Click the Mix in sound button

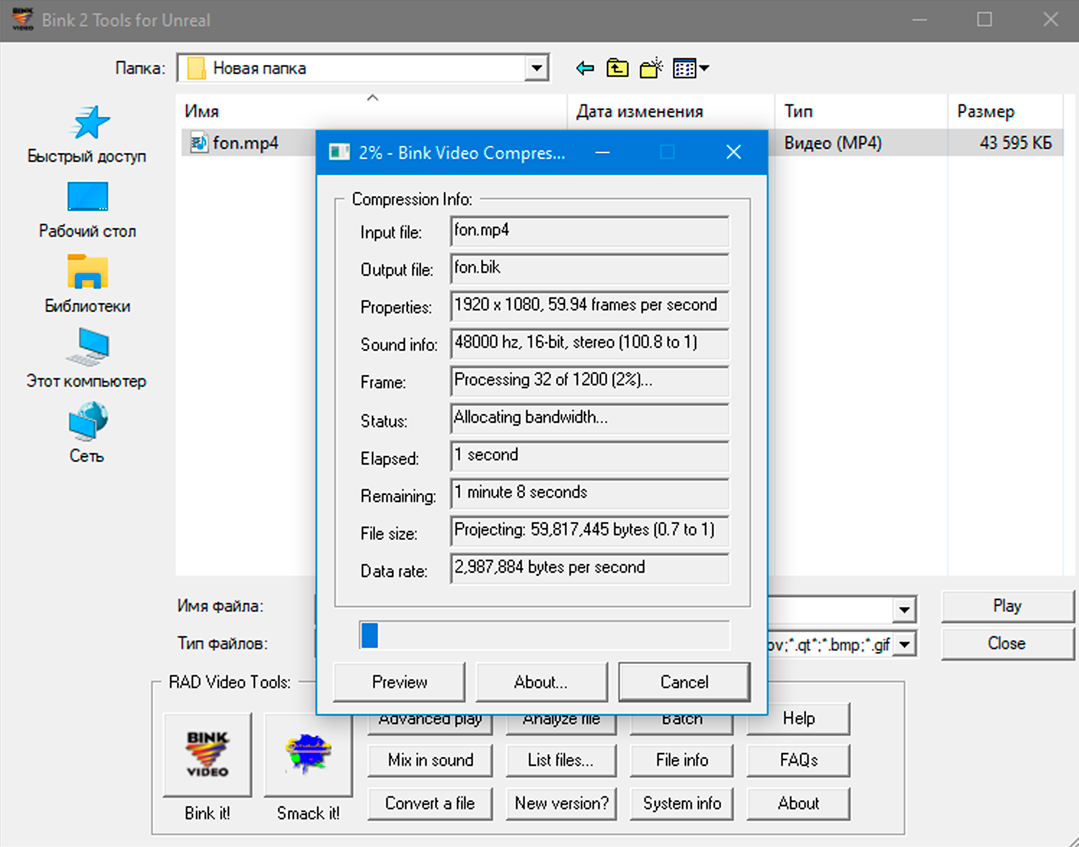point(430,760)
